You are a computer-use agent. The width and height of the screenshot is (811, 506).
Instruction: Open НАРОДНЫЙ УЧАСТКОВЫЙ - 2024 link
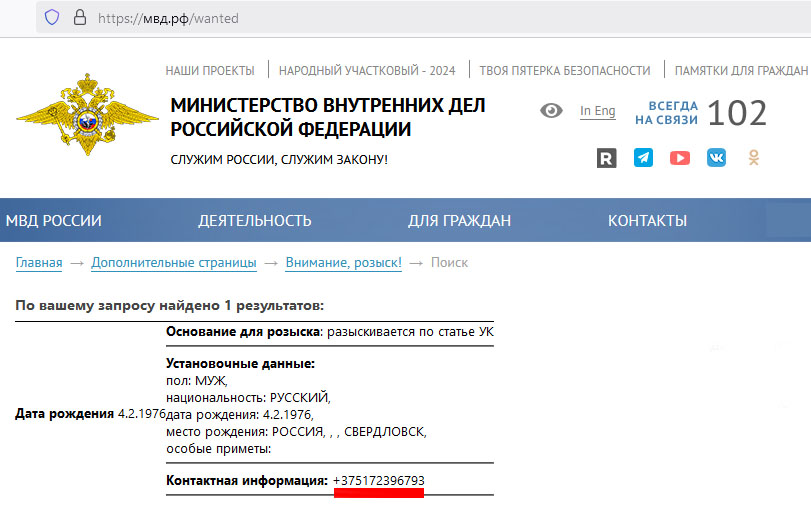point(367,70)
